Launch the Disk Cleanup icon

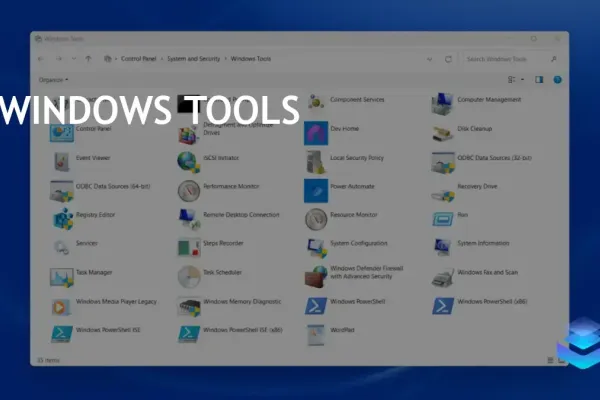(x=443, y=133)
